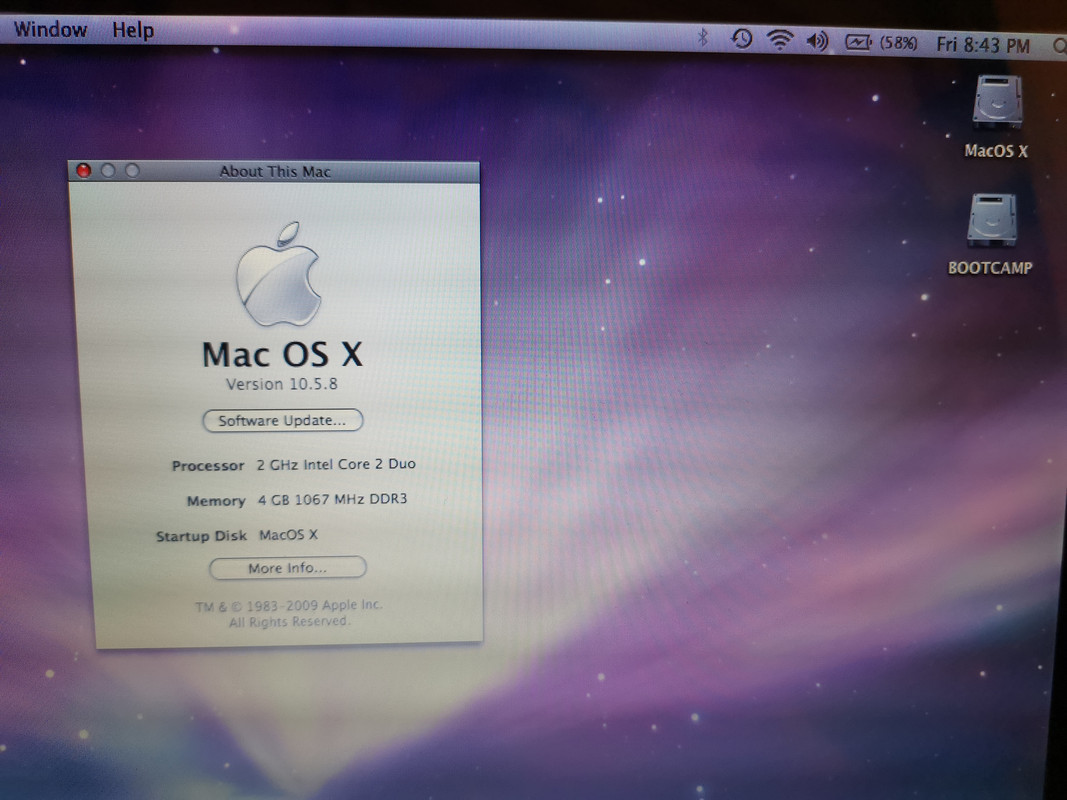Open the Time Machine menu icon

(x=741, y=39)
